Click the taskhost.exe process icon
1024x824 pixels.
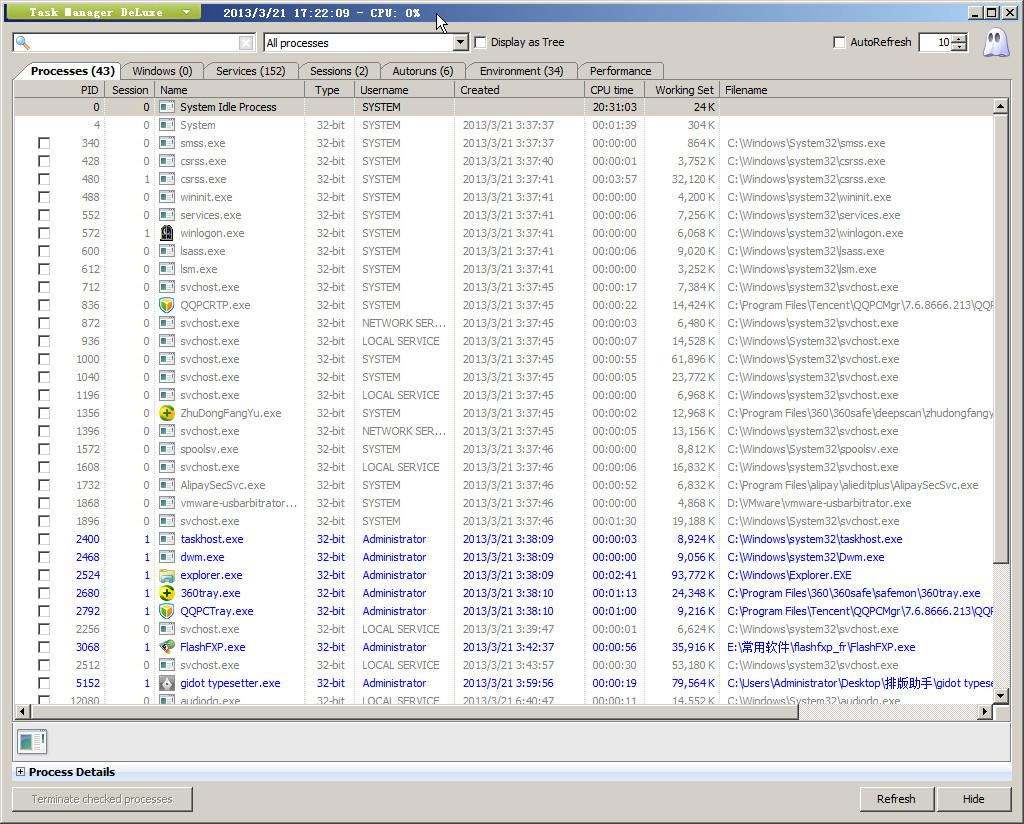[167, 539]
